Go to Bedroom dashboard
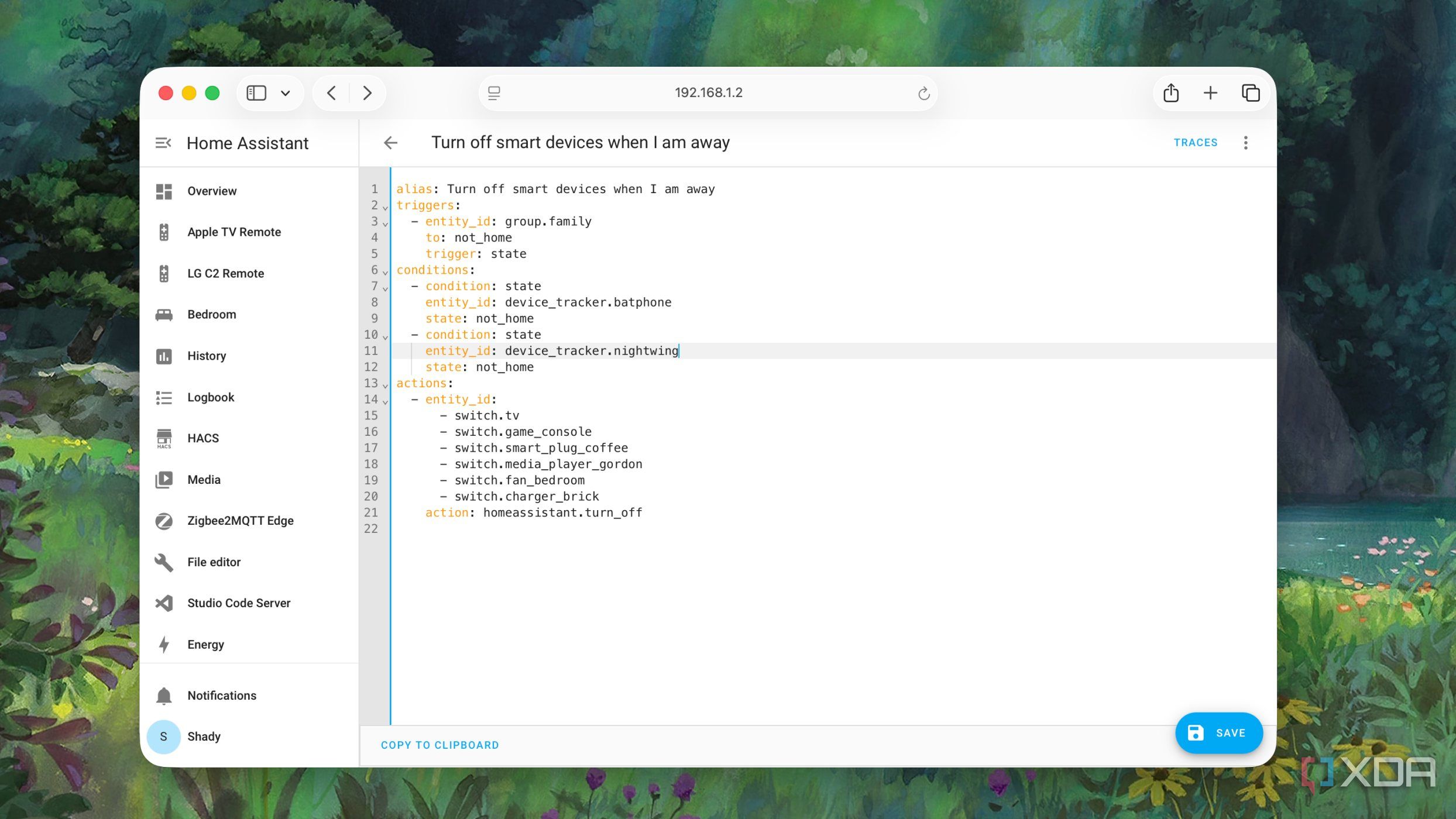 (249, 315)
